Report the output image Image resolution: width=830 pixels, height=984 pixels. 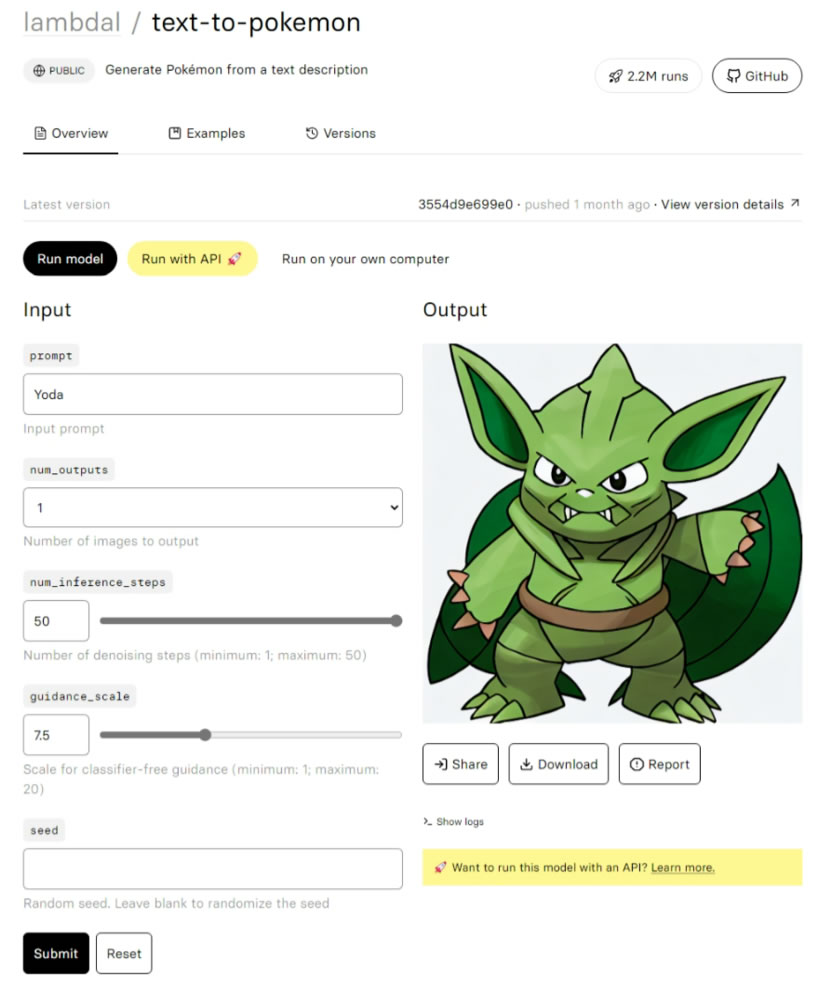[659, 764]
